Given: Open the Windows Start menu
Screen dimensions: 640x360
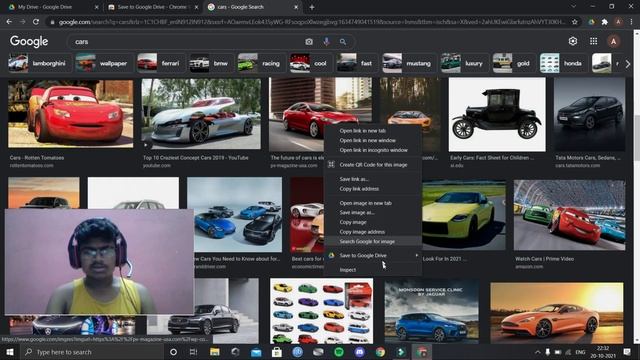Looking at the screenshot, I should (9, 352).
